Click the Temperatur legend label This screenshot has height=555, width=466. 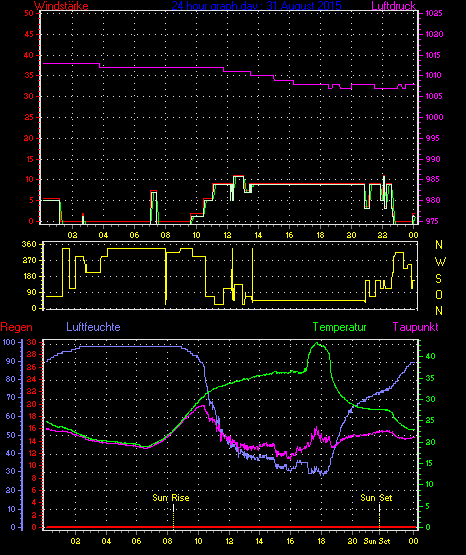340,327
